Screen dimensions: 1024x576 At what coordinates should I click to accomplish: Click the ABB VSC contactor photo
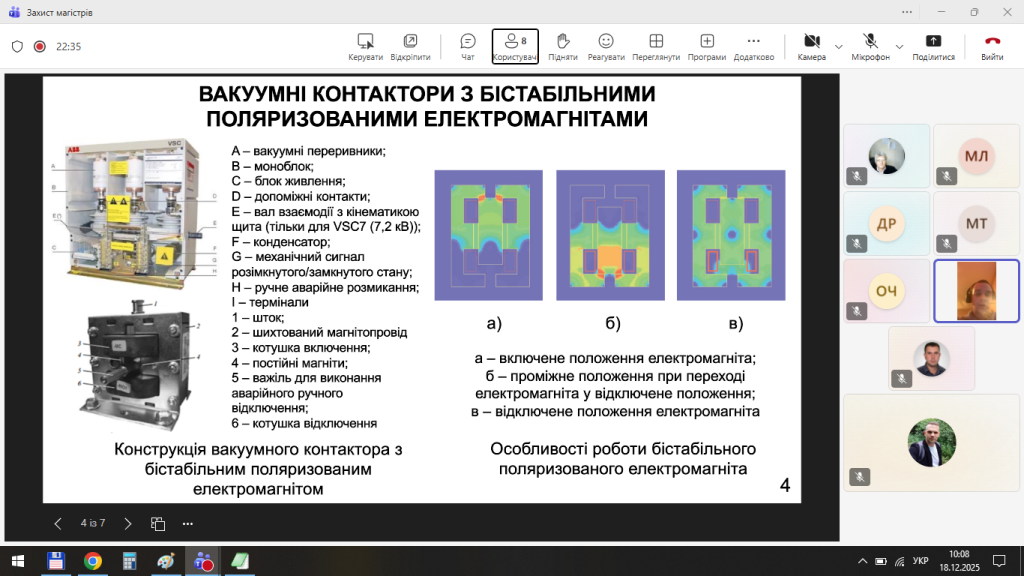(134, 212)
